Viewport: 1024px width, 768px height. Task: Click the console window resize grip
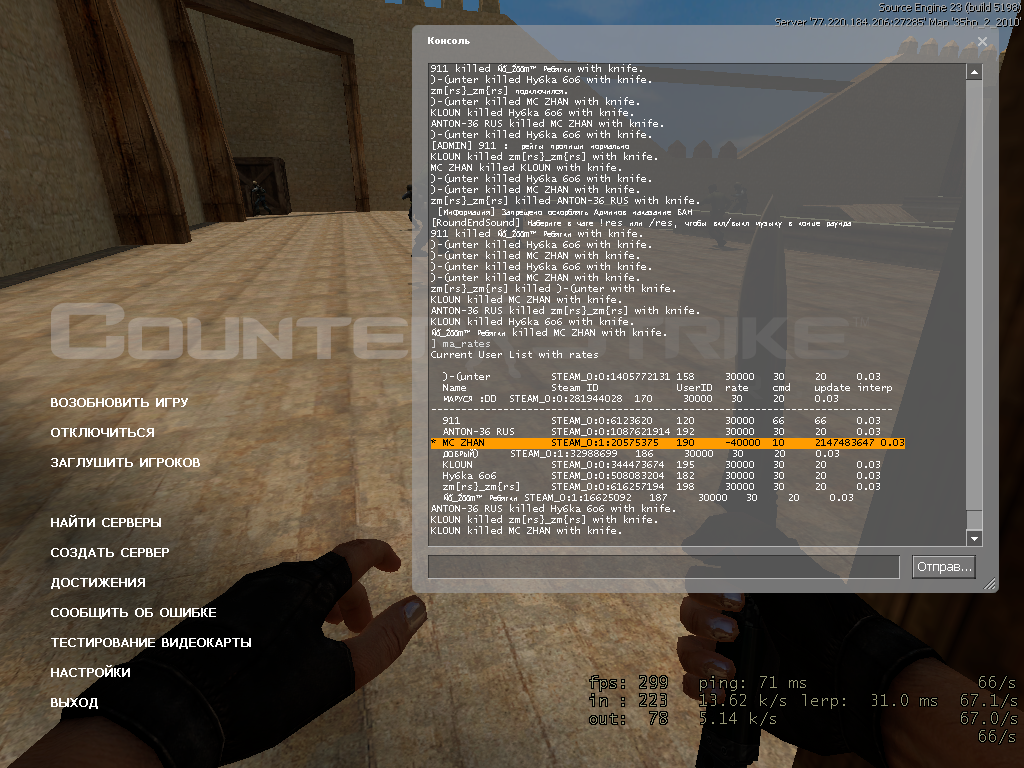[x=990, y=584]
